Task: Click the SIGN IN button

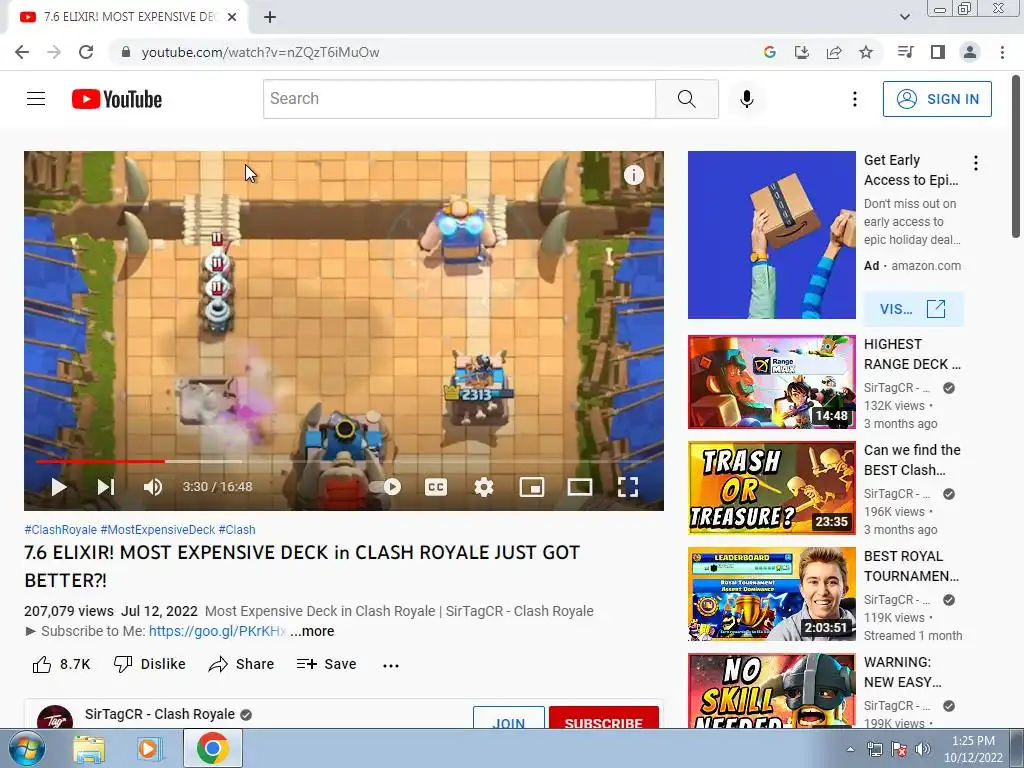Action: (x=937, y=99)
